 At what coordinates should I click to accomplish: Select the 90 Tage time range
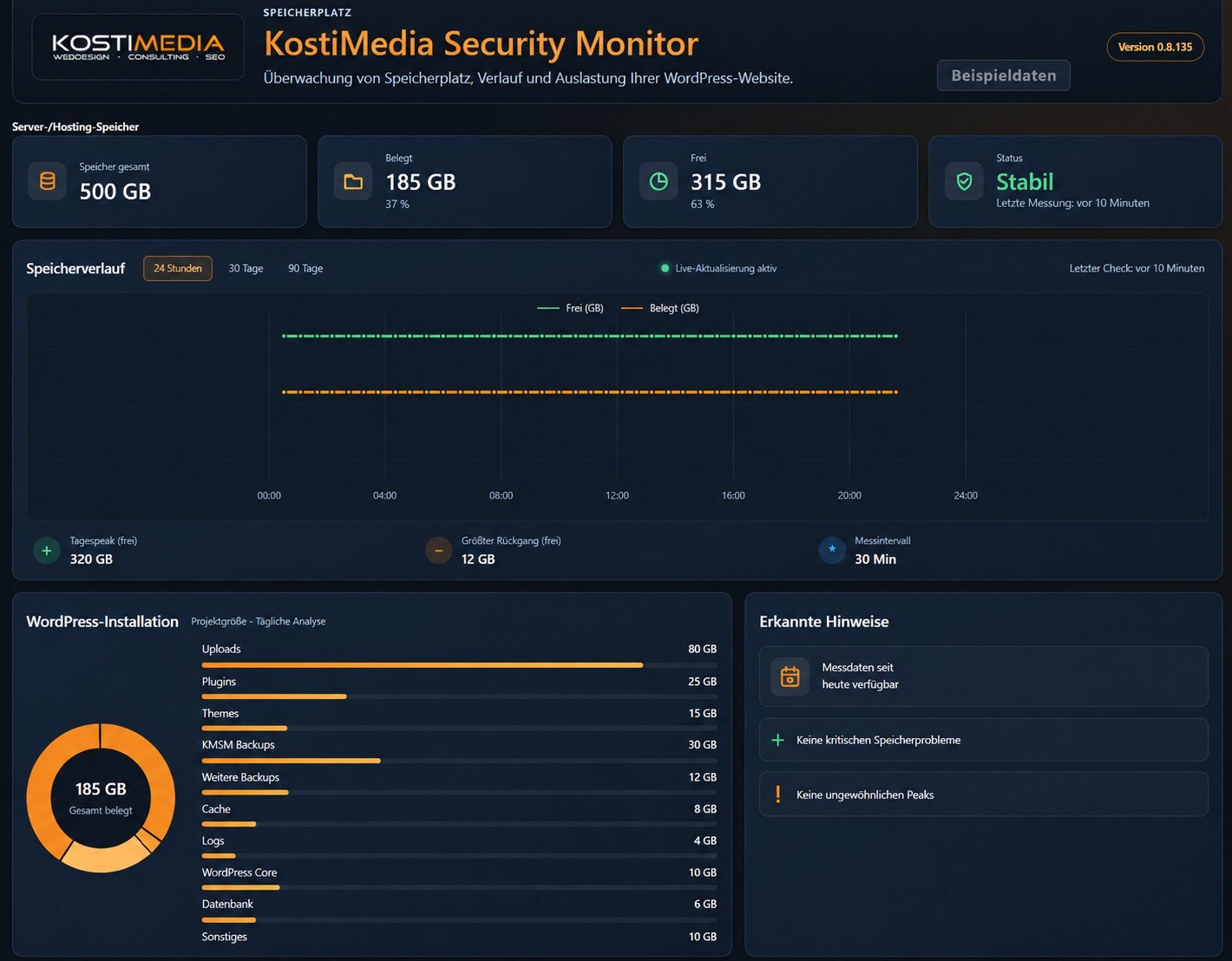(305, 268)
